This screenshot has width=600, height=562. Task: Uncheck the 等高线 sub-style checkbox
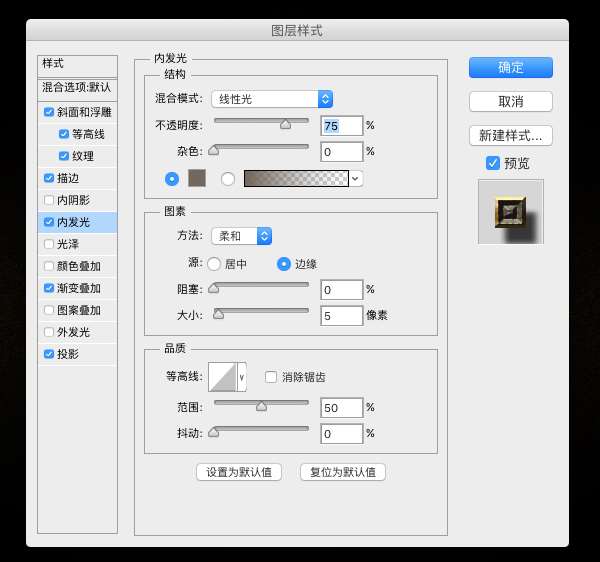pyautogui.click(x=64, y=134)
